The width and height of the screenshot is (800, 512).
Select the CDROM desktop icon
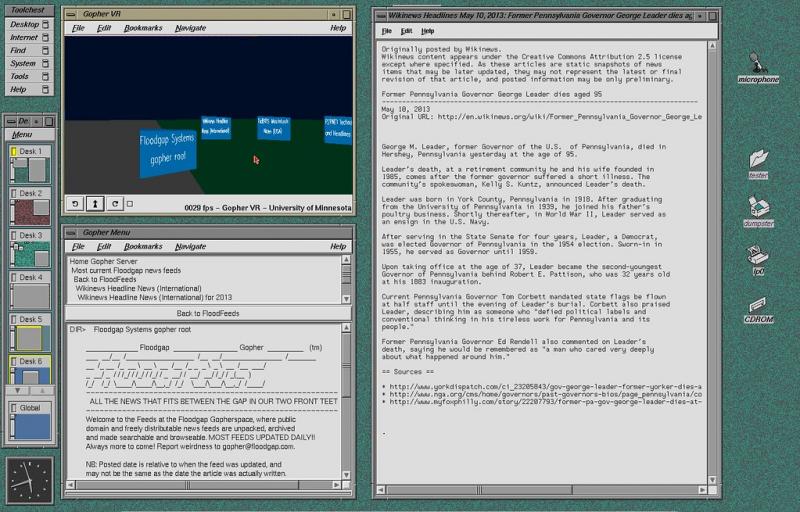758,310
